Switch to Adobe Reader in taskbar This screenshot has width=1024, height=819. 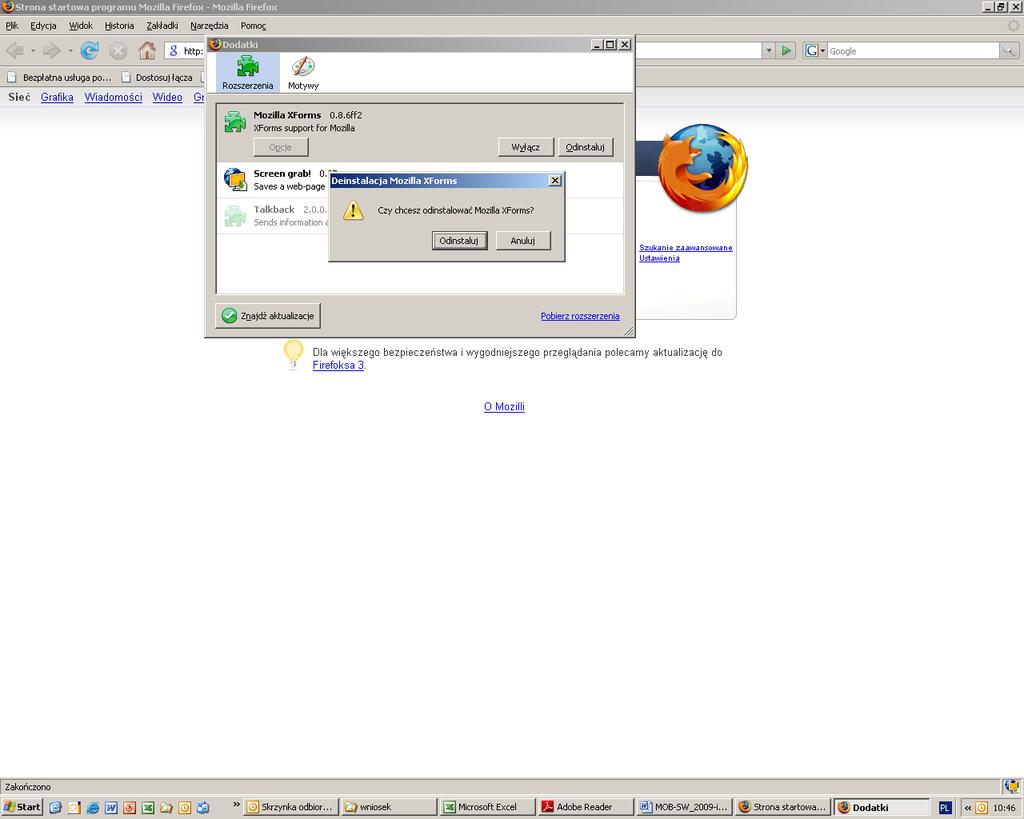[586, 807]
